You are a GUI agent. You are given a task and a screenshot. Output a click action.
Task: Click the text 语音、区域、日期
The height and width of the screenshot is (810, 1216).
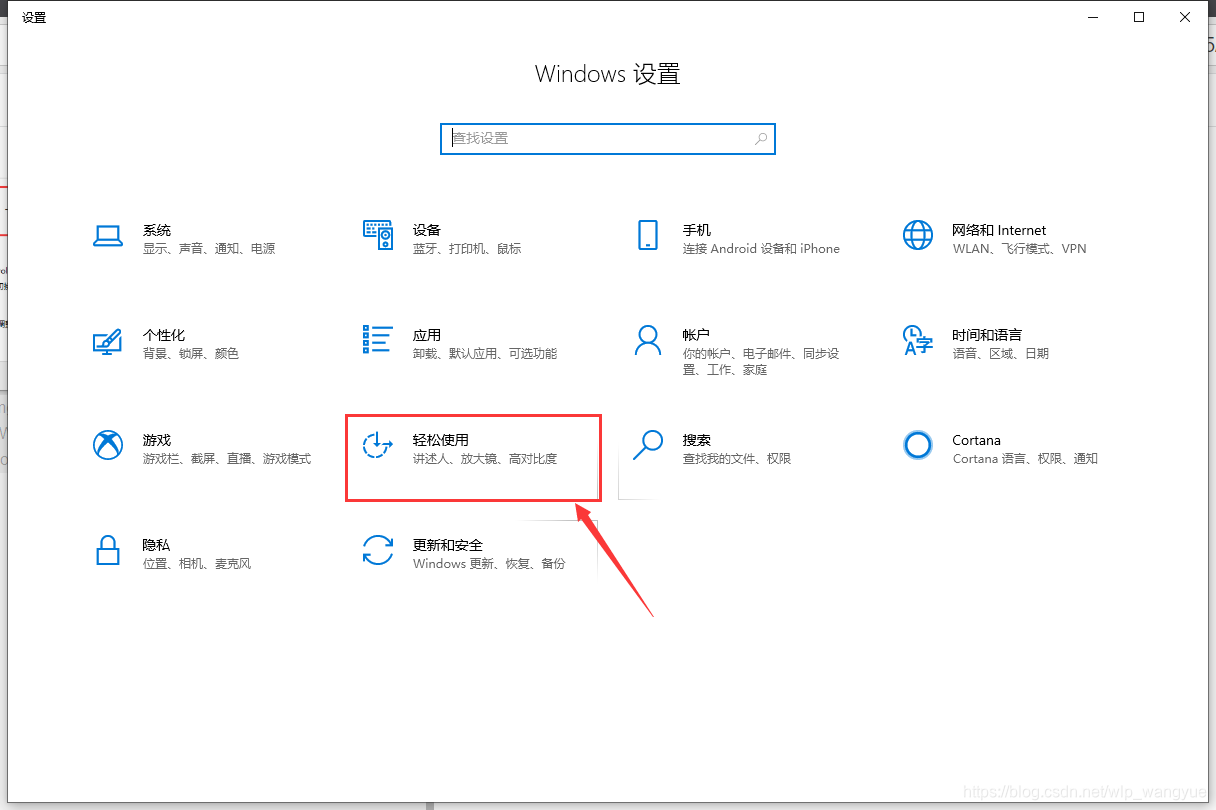click(1000, 354)
